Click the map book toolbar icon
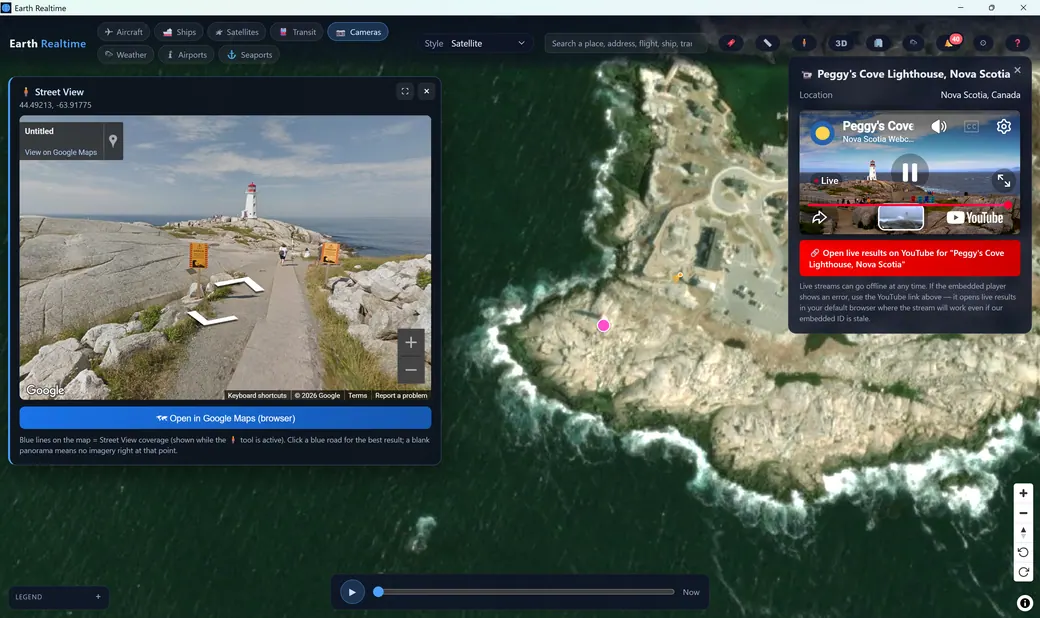Image resolution: width=1040 pixels, height=618 pixels. click(x=878, y=43)
